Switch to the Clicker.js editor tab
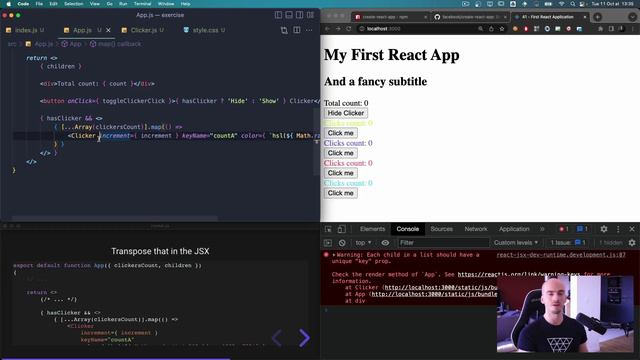 coord(143,30)
